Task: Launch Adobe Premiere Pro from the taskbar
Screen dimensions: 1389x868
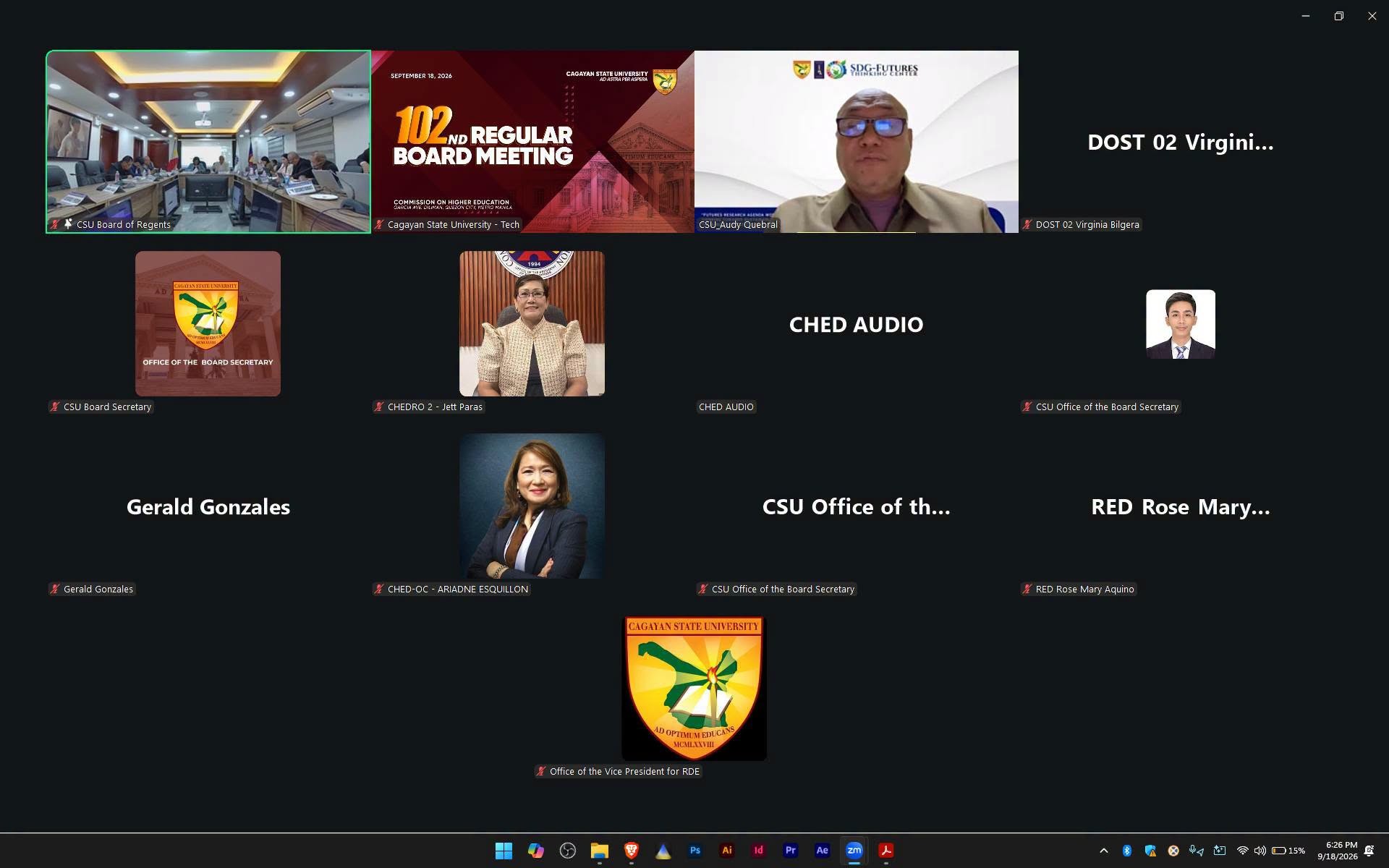Action: tap(790, 851)
